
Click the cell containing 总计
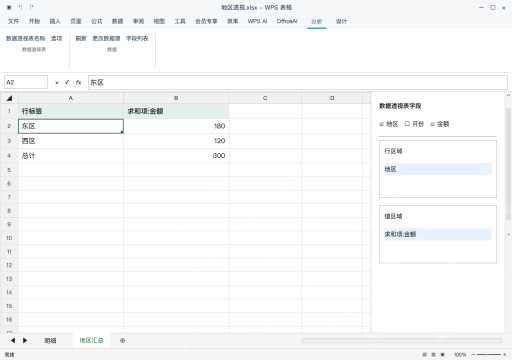point(71,156)
